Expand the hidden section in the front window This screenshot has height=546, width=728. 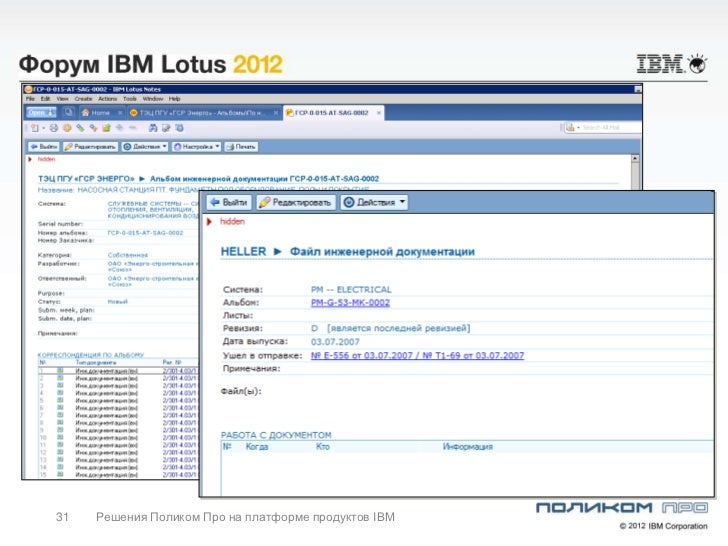[209, 221]
